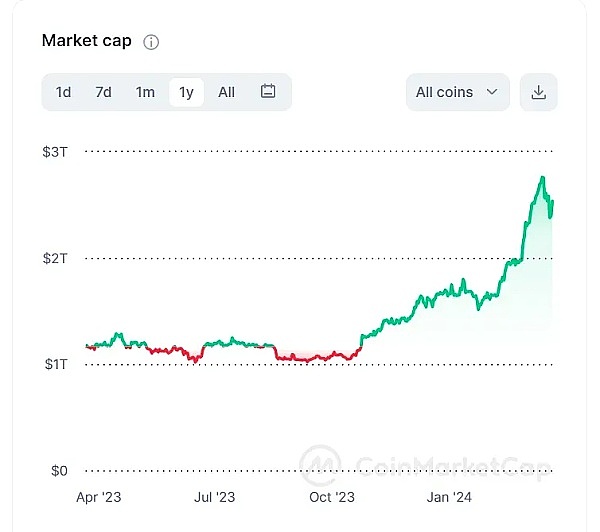Screen dimensions: 600x532
Task: Choose the 1m time range
Action: click(145, 92)
